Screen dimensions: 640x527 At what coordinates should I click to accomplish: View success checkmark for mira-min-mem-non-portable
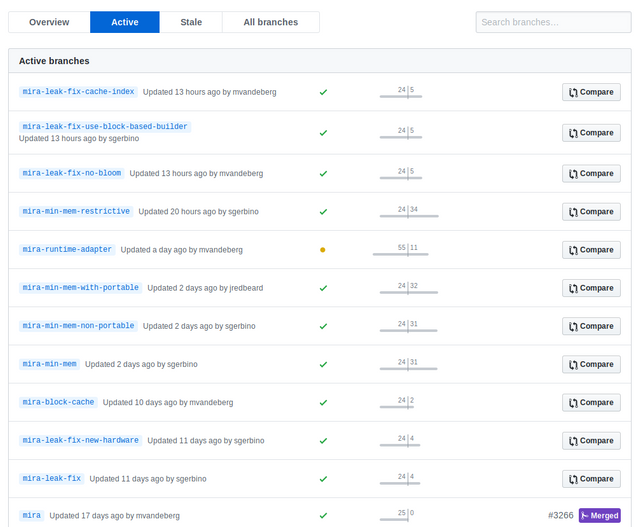pyautogui.click(x=323, y=326)
